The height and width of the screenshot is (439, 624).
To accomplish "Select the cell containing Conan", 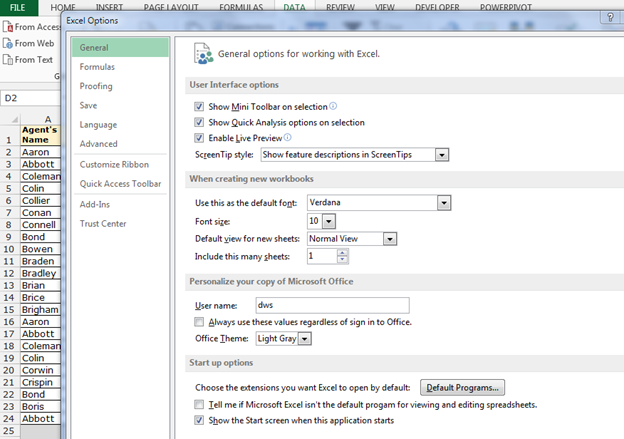I will 41,213.
